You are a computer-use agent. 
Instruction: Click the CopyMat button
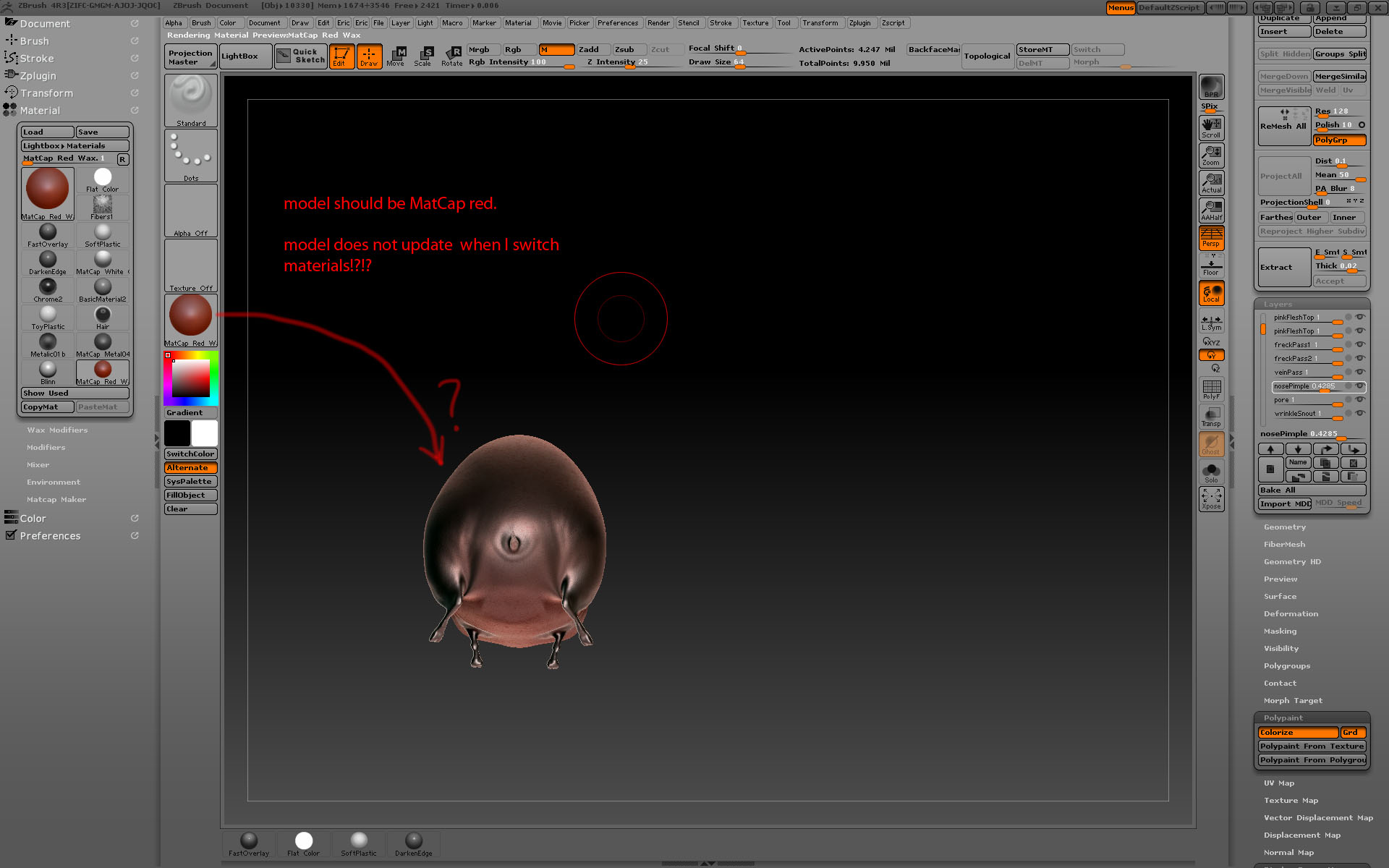48,407
